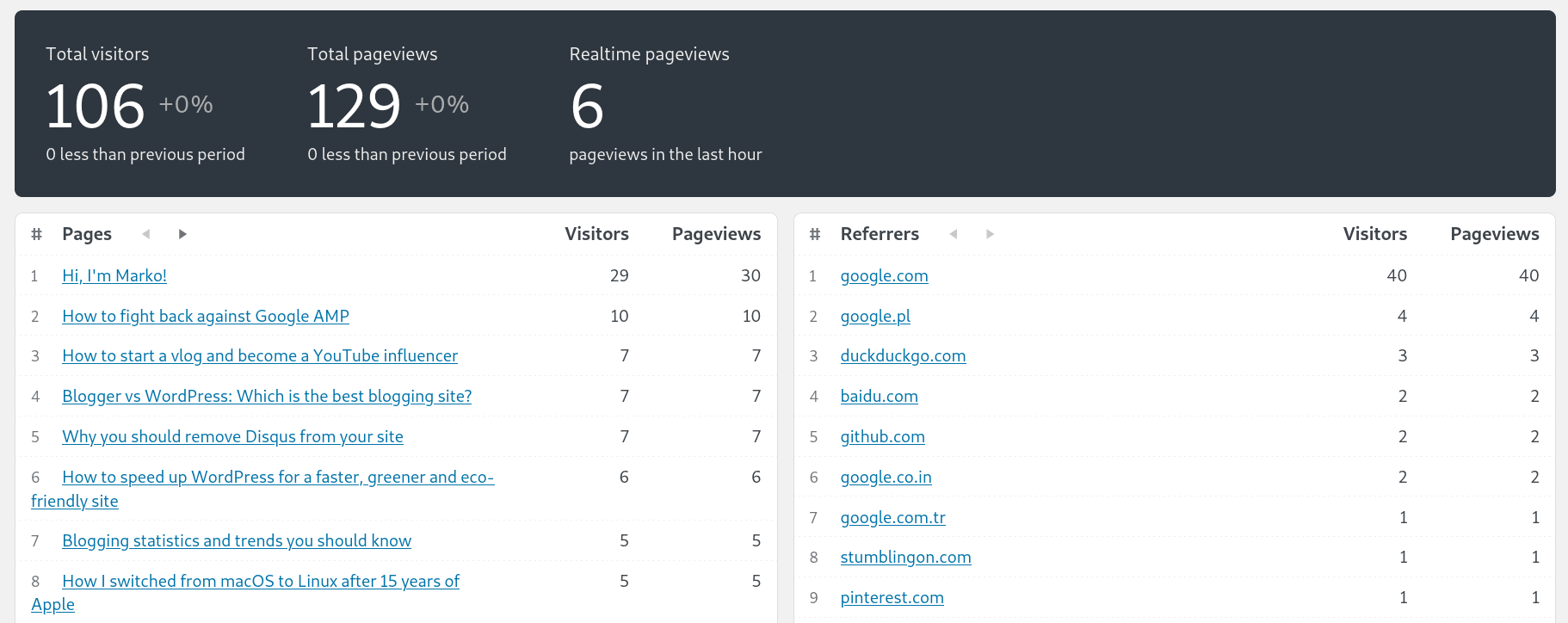Click visitors value 3 for duckduckgo.com
The height and width of the screenshot is (623, 1568).
pyautogui.click(x=1403, y=355)
